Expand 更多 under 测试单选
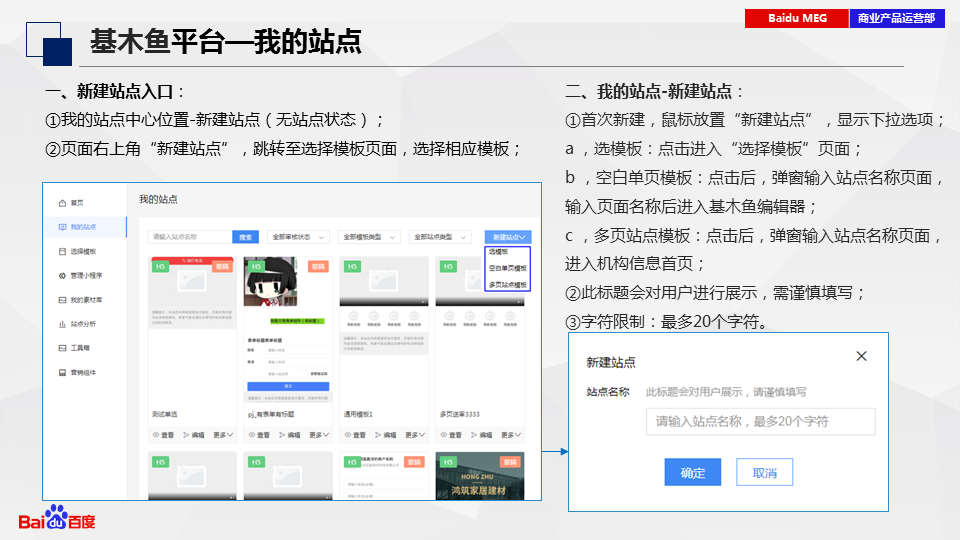Image resolution: width=960 pixels, height=540 pixels. (223, 435)
